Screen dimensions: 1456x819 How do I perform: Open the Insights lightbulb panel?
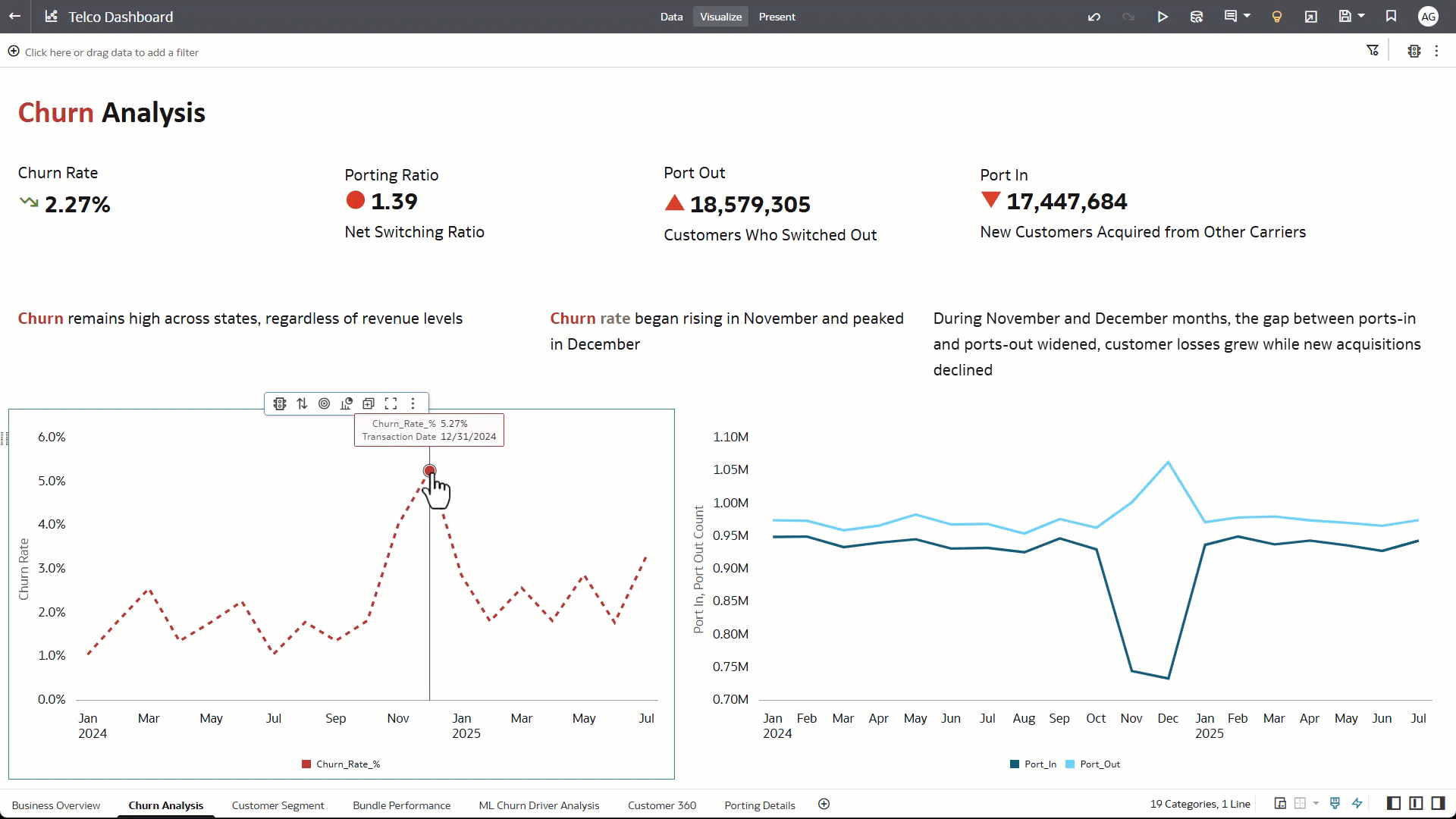coord(1276,16)
